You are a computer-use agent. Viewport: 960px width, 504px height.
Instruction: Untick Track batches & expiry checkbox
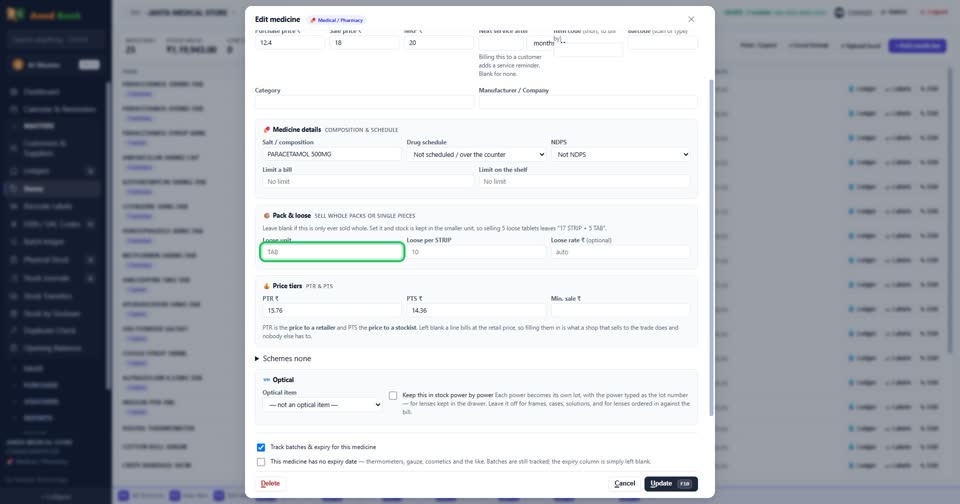coord(261,447)
